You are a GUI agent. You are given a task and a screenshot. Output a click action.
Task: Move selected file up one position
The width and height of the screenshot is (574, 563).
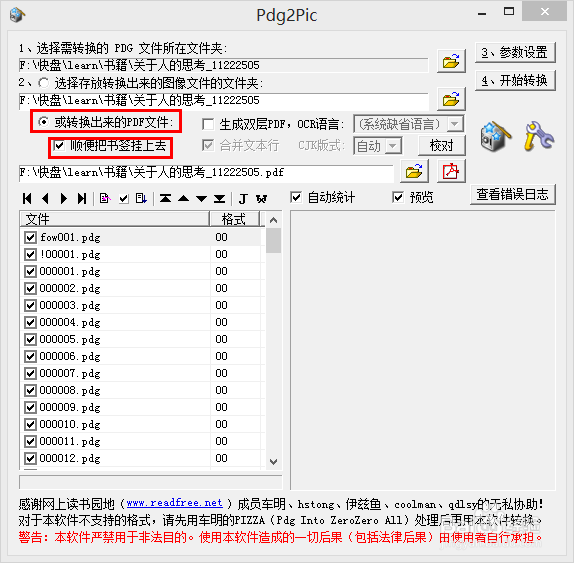pyautogui.click(x=183, y=199)
